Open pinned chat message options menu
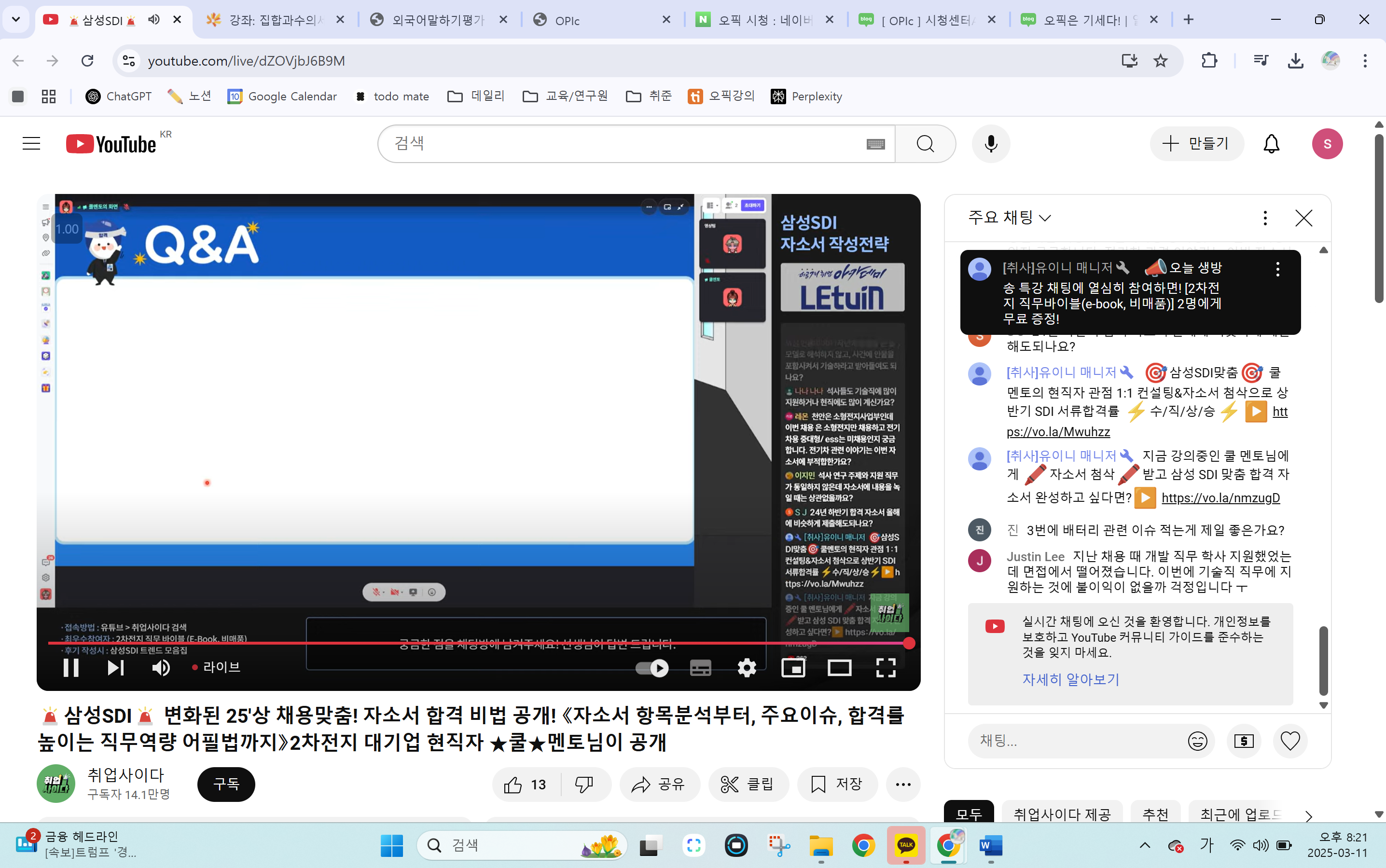1386x868 pixels. (x=1277, y=269)
